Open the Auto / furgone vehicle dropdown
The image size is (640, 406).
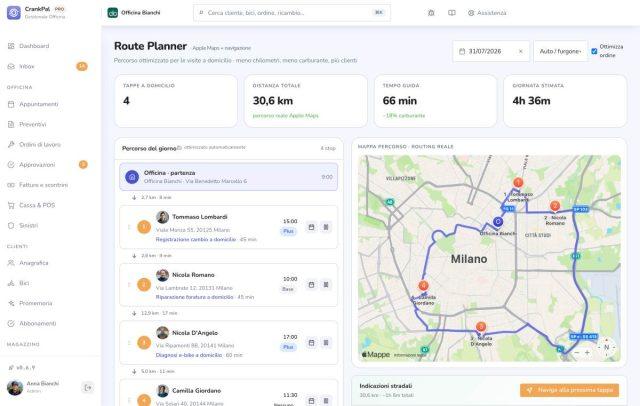tap(560, 51)
